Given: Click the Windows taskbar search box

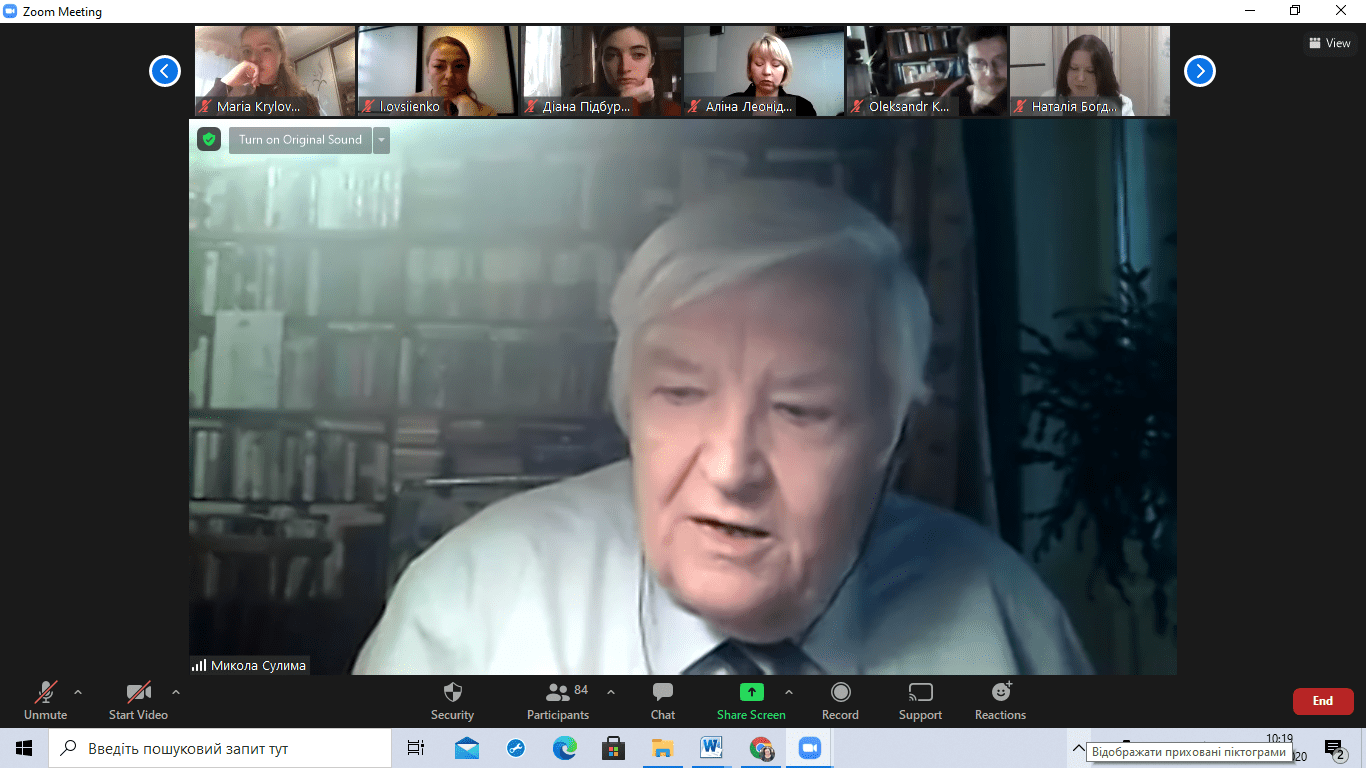Looking at the screenshot, I should pos(220,748).
